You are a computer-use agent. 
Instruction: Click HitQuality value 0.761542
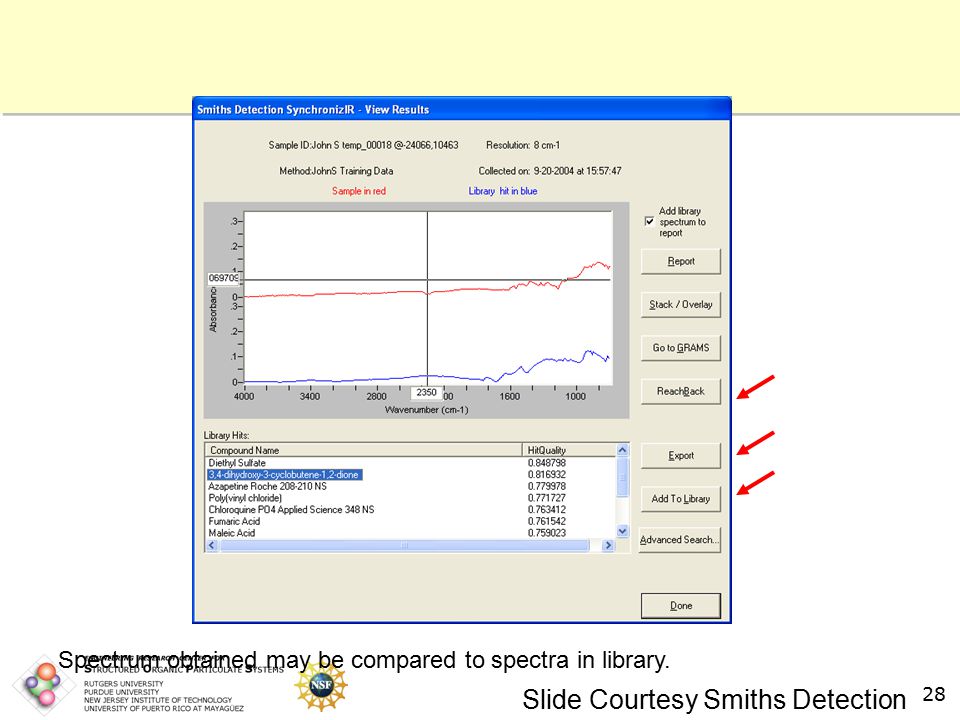547,521
